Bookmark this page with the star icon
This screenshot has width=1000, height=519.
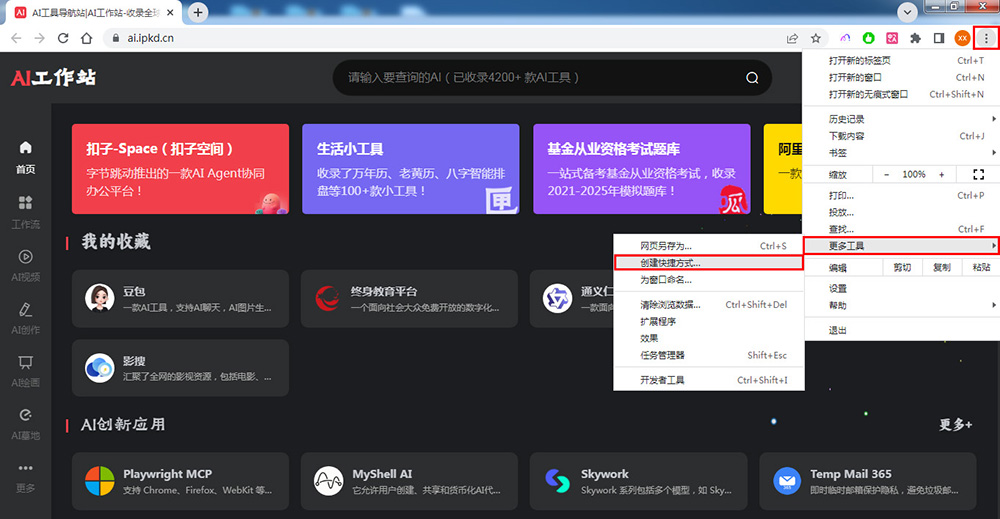(816, 38)
